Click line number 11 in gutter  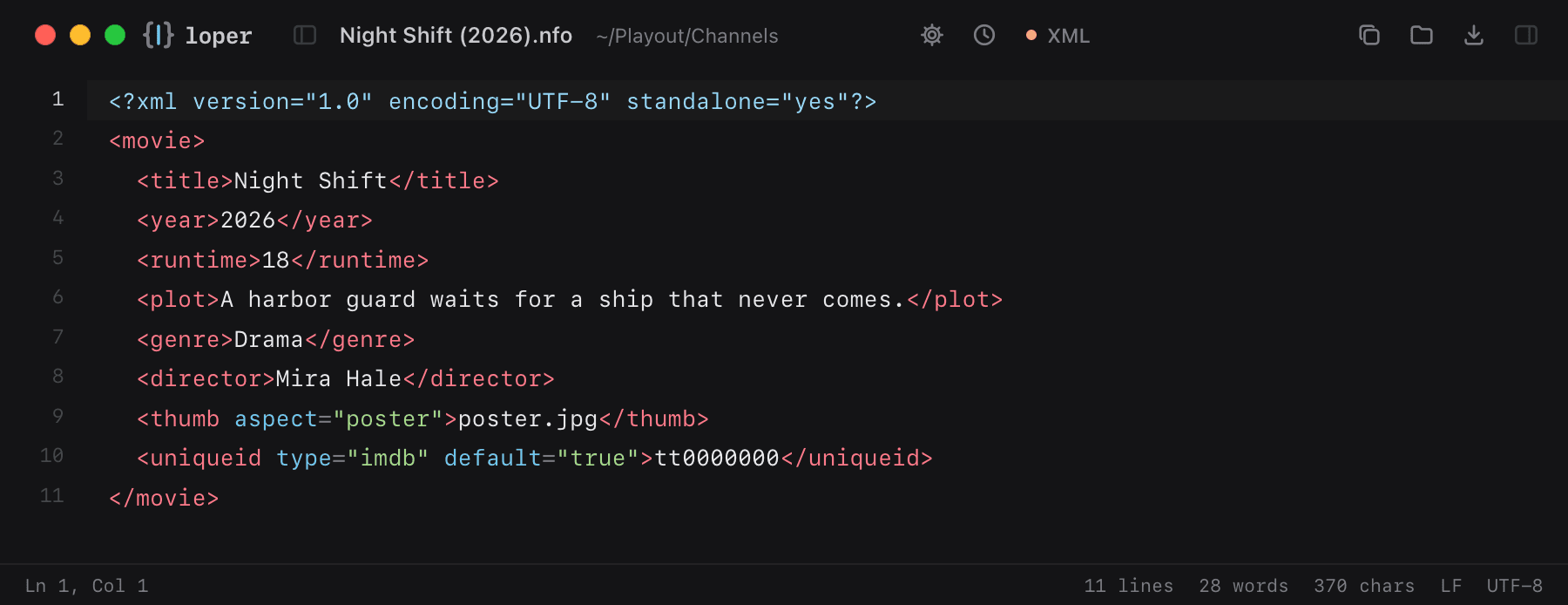pos(52,496)
